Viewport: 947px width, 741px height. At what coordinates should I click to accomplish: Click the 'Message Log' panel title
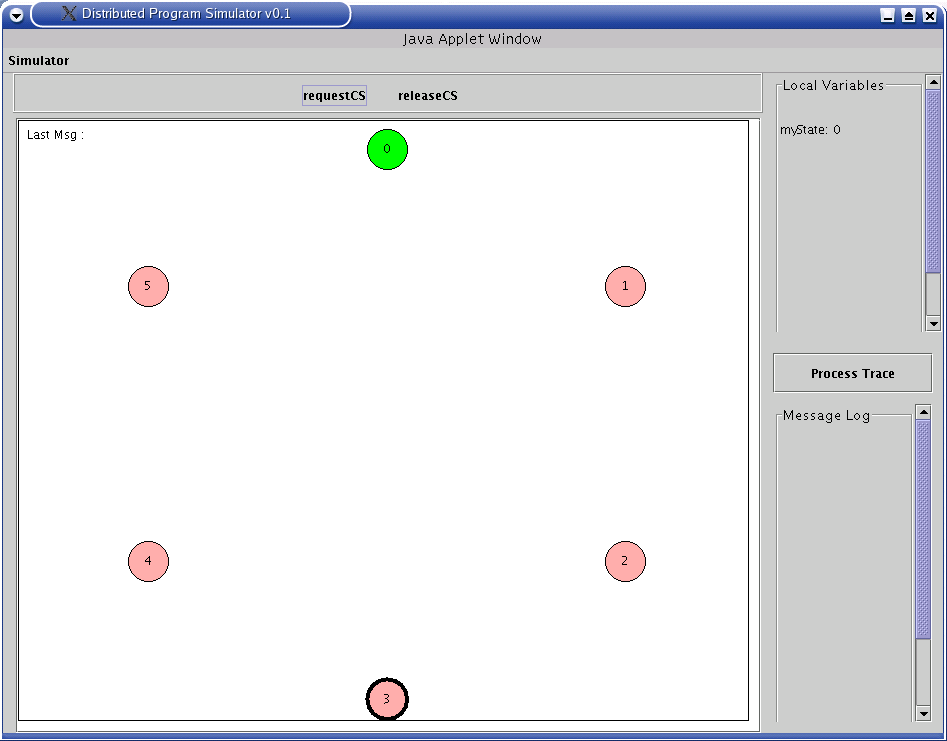[826, 415]
